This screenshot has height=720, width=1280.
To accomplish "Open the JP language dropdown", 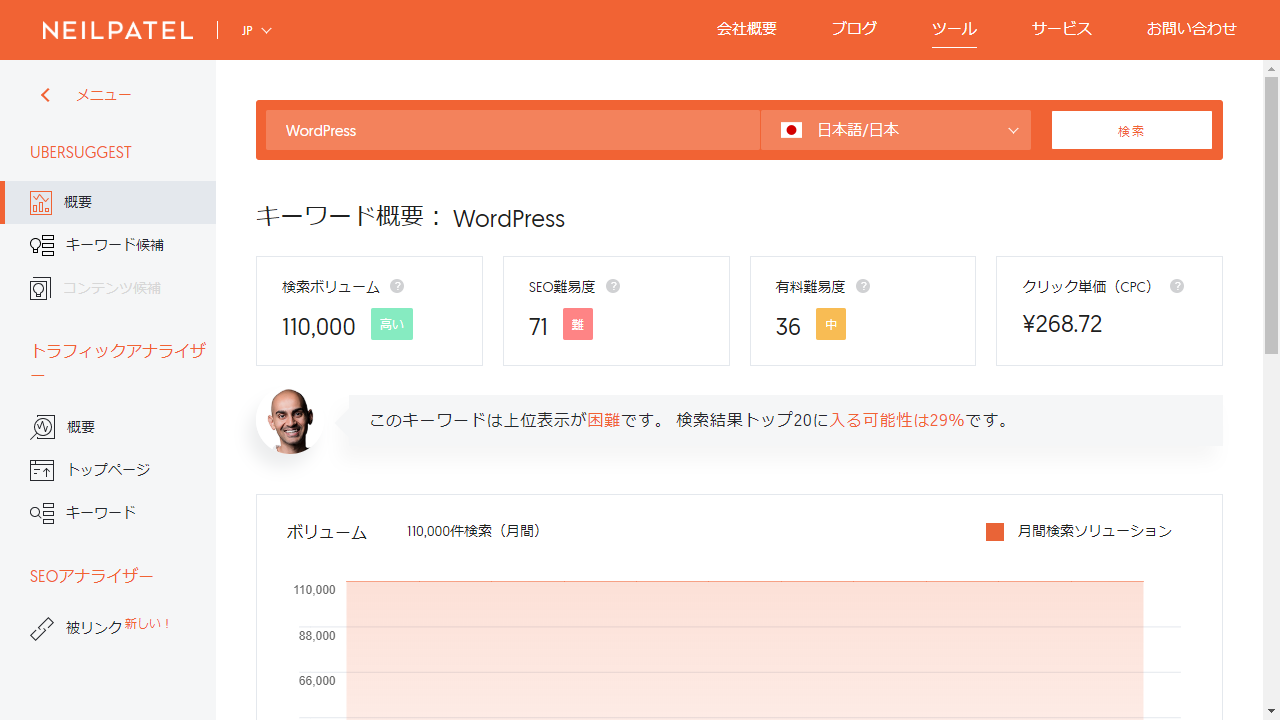I will click(x=257, y=30).
